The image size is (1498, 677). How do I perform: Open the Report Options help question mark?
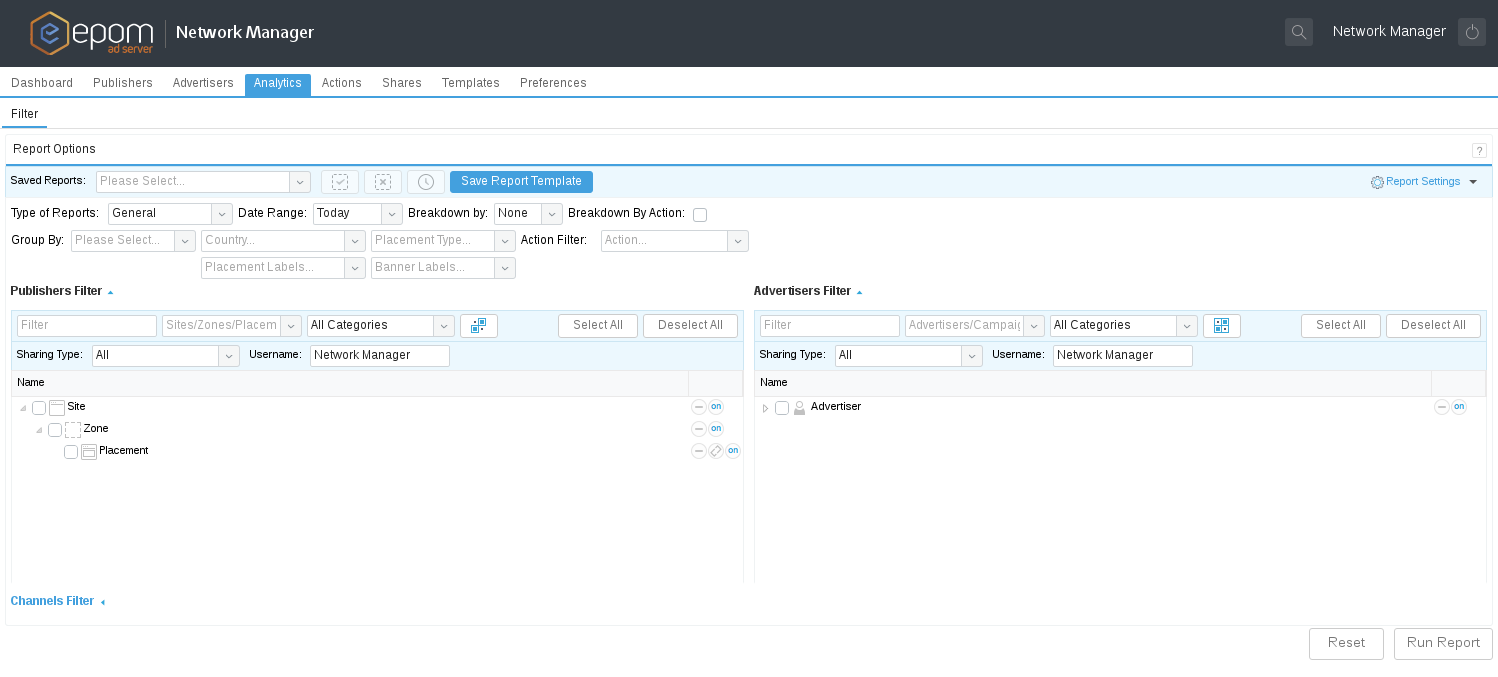[x=1479, y=151]
